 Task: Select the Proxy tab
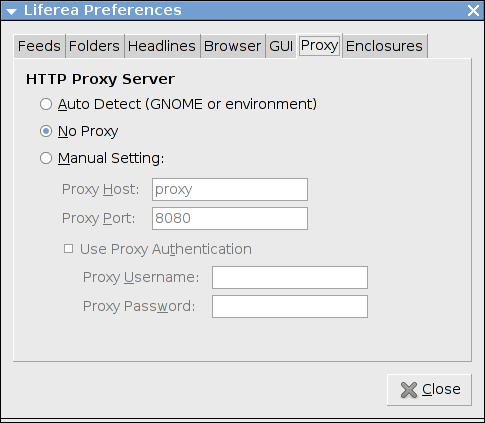pos(319,45)
